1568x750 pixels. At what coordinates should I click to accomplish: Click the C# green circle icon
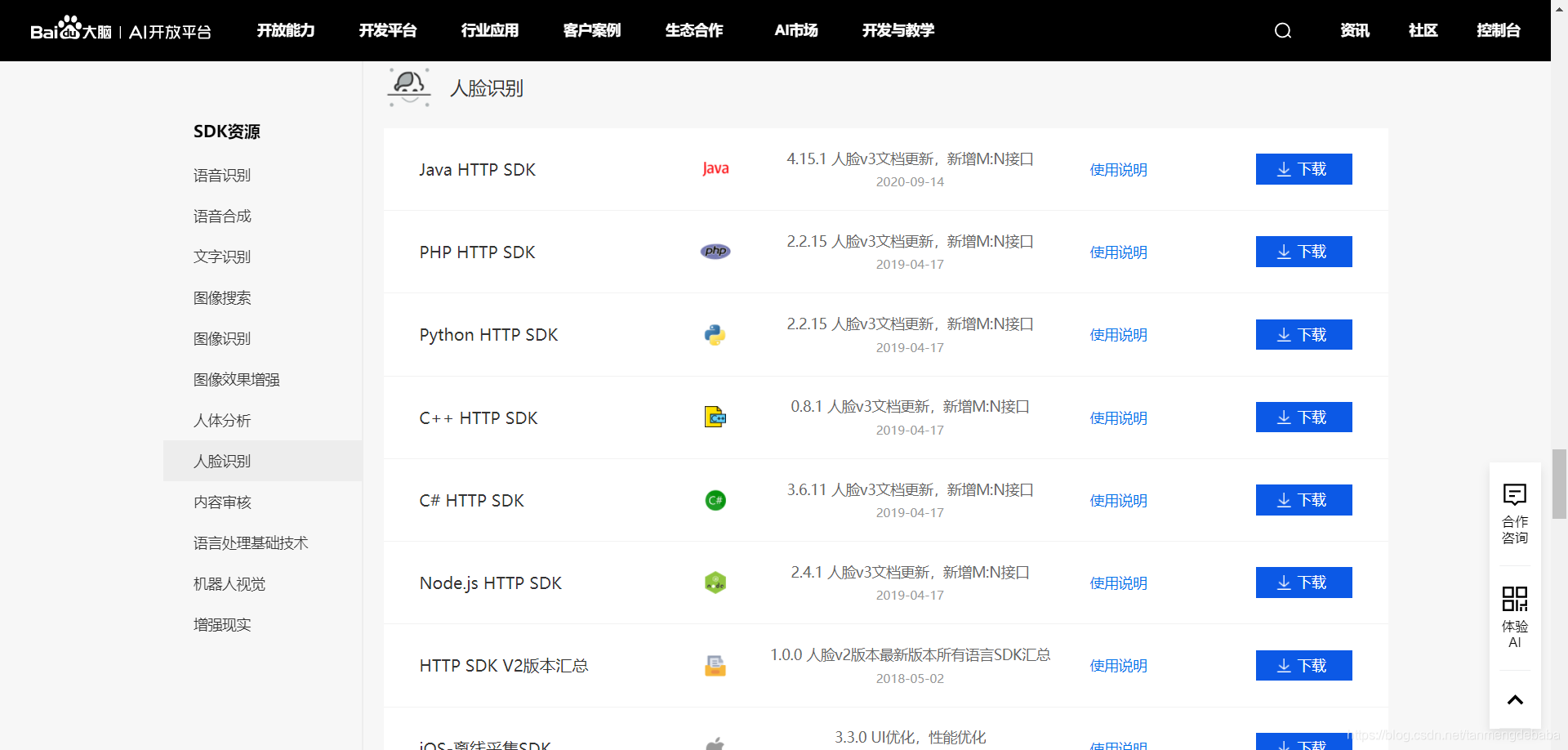[715, 500]
